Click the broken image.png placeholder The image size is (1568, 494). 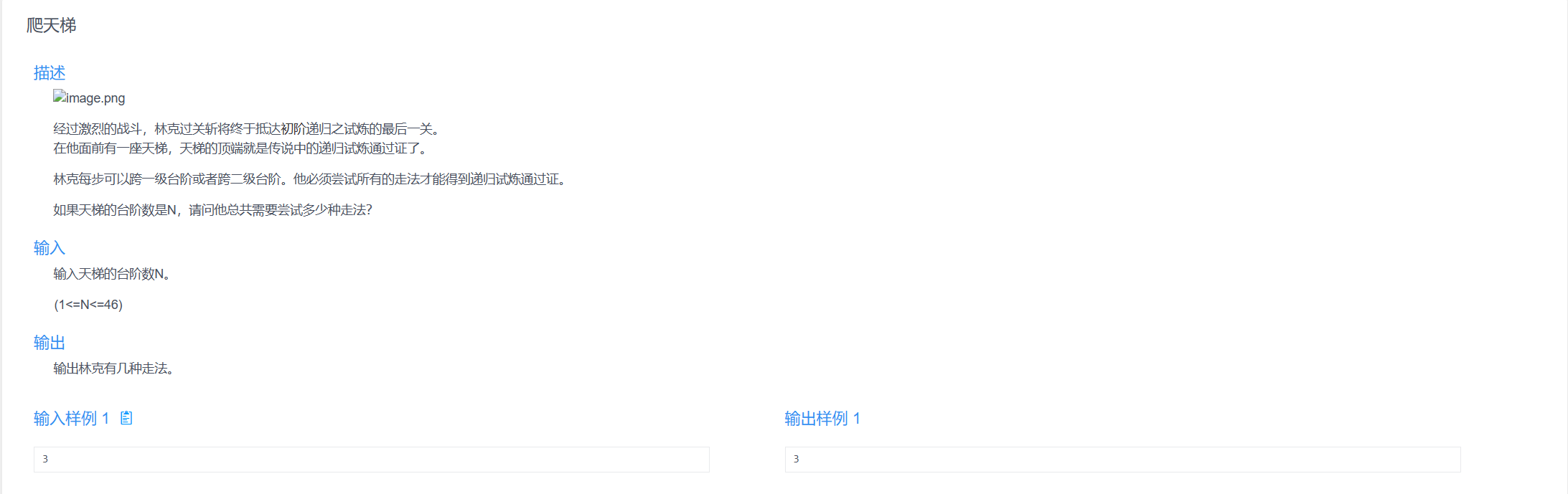[89, 98]
